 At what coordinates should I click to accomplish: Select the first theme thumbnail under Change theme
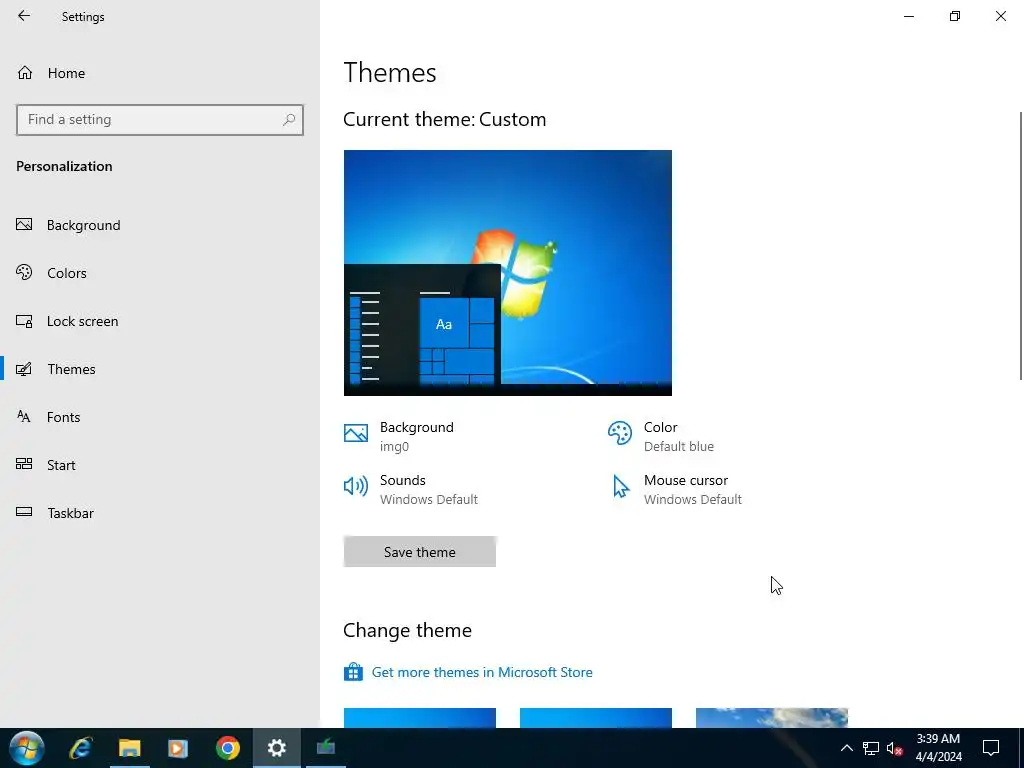420,718
